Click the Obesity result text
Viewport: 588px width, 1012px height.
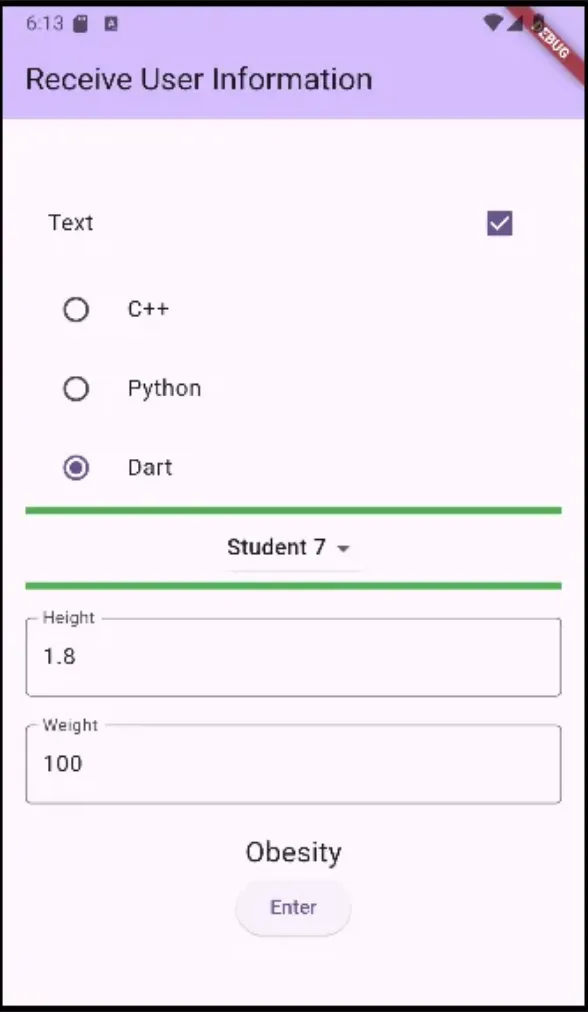[x=294, y=853]
